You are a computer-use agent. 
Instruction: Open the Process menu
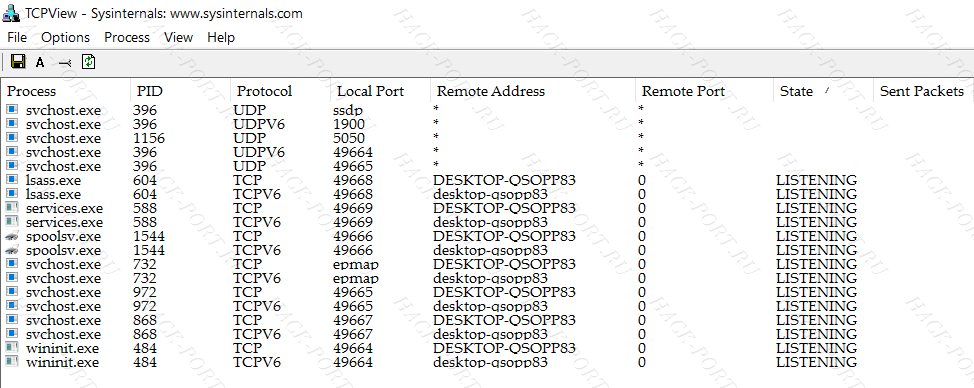tap(127, 37)
